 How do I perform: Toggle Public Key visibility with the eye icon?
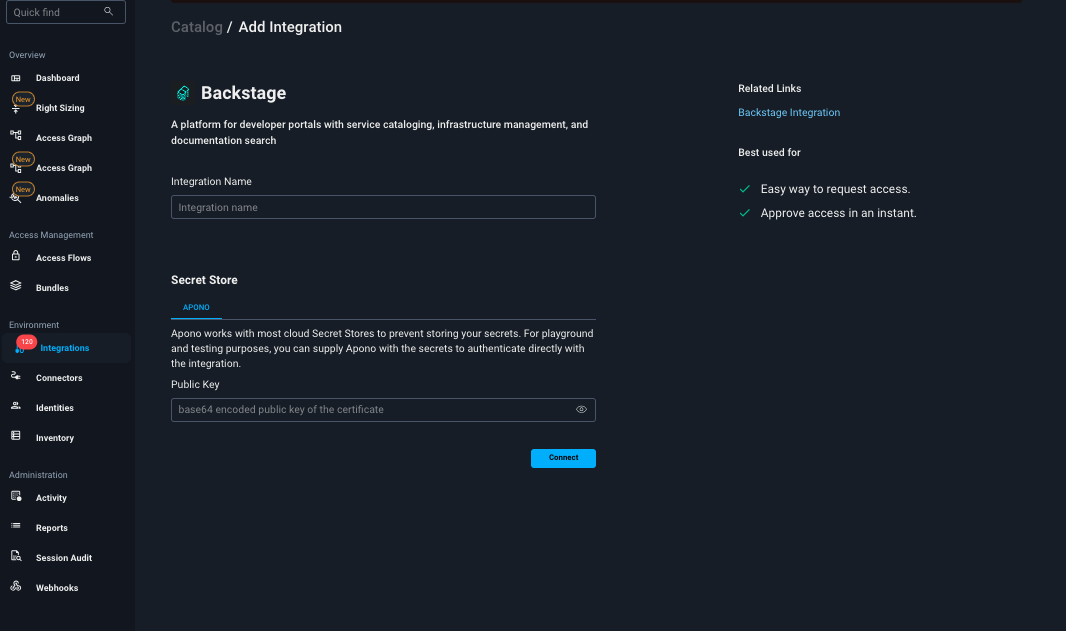pyautogui.click(x=581, y=410)
